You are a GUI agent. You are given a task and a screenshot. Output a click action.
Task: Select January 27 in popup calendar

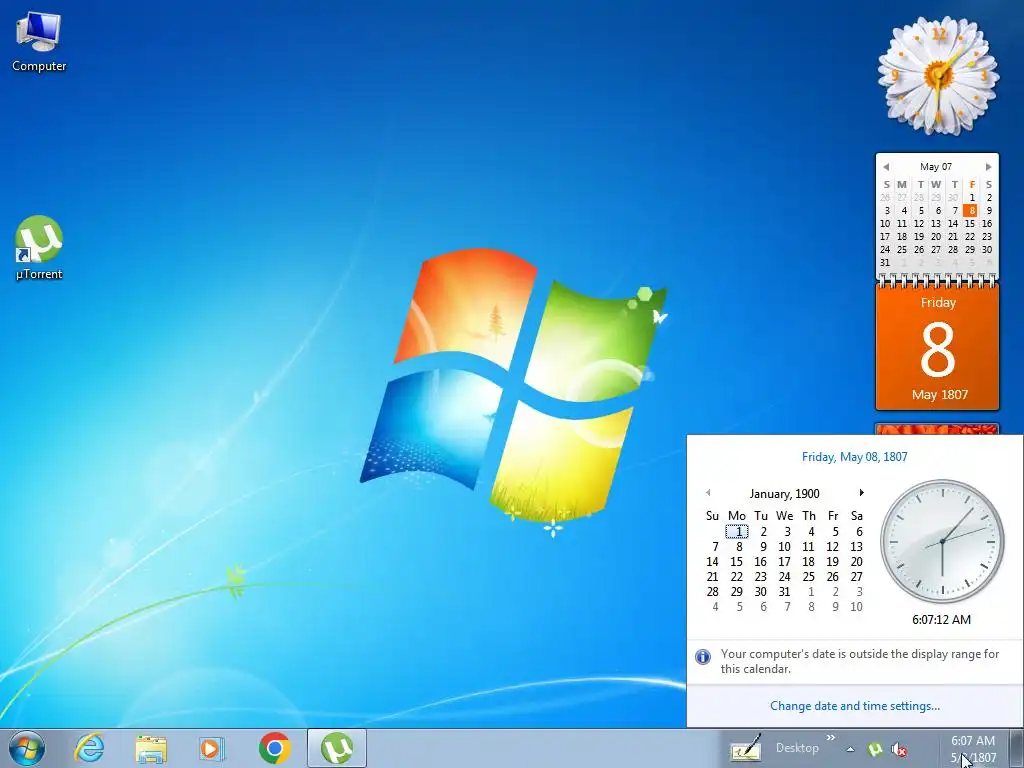(x=857, y=577)
